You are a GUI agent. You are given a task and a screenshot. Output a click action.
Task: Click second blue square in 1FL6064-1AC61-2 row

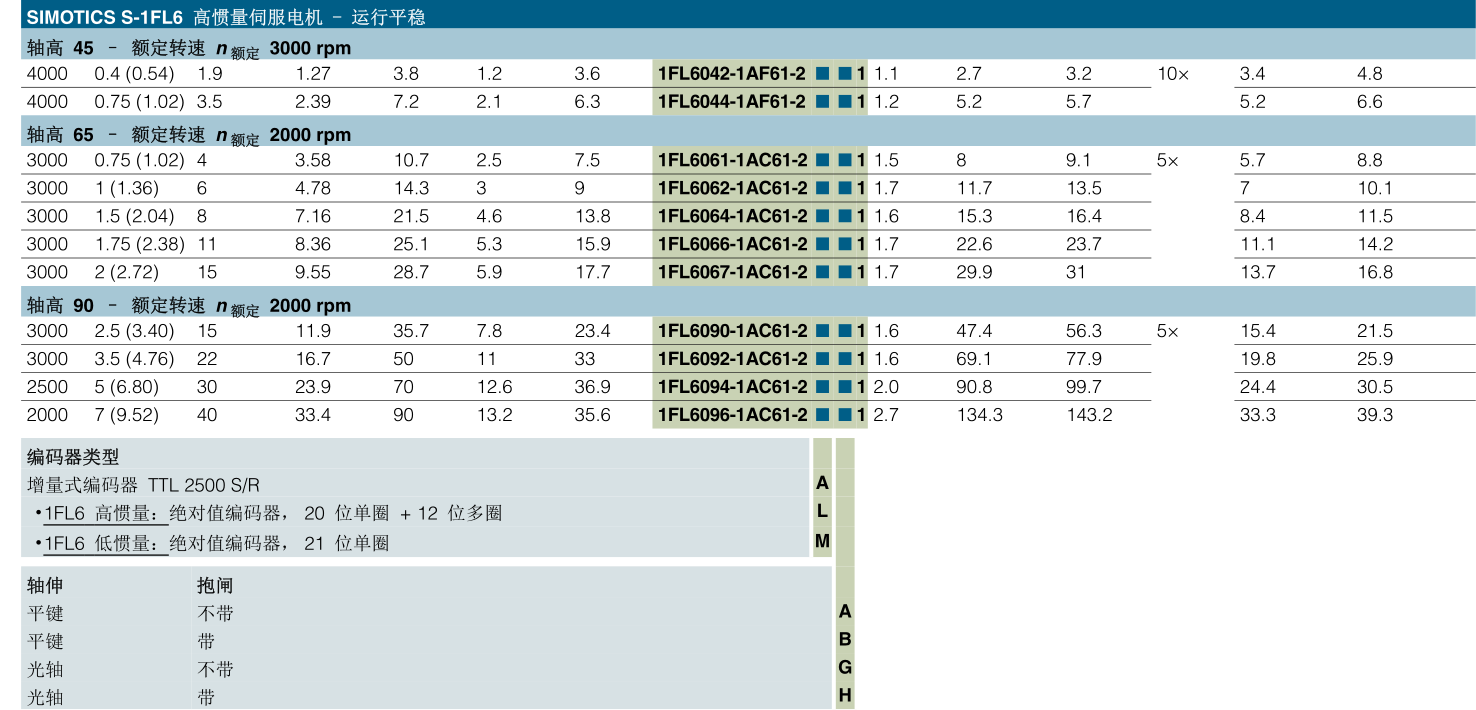(x=844, y=217)
